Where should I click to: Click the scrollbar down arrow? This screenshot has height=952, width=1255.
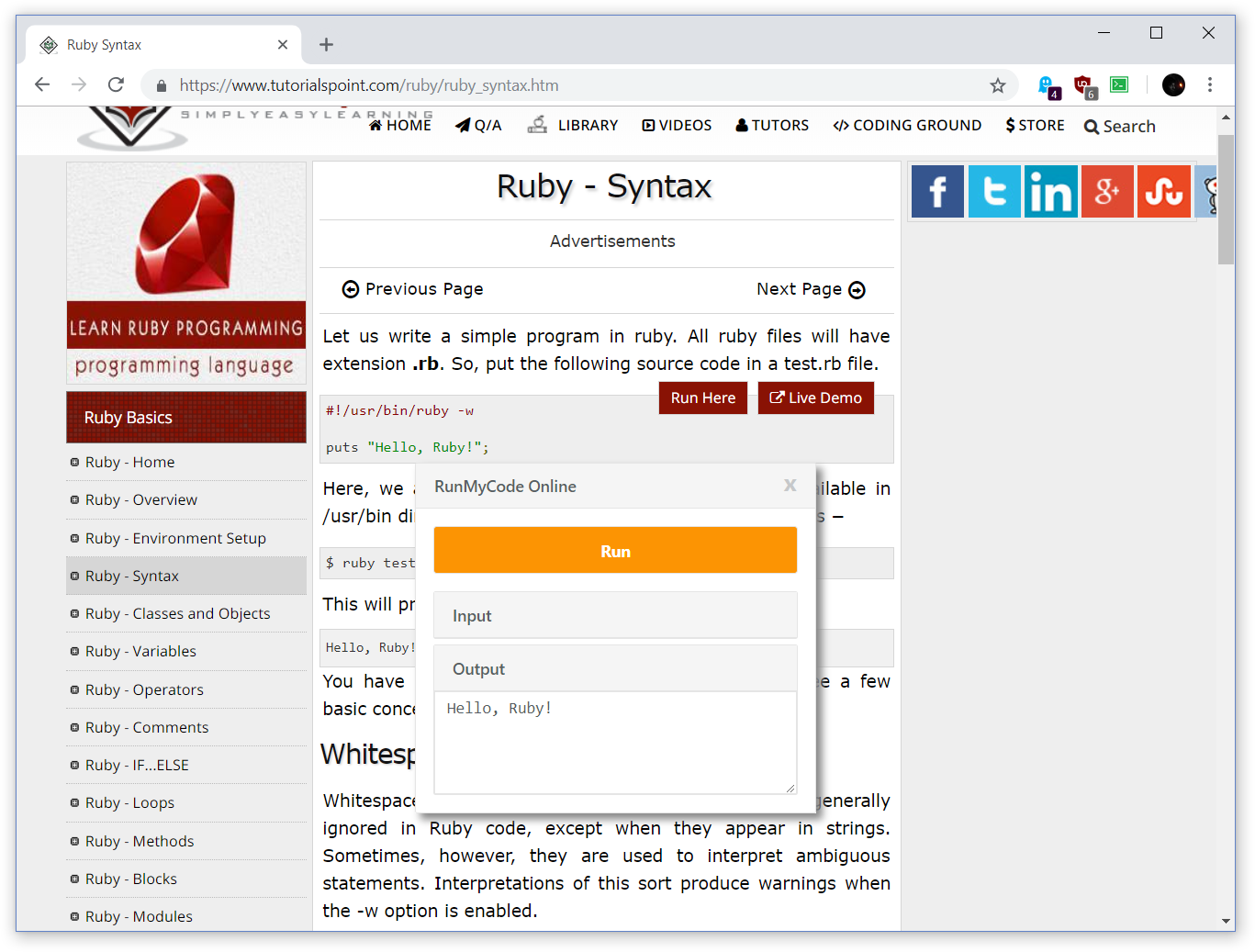(1226, 921)
